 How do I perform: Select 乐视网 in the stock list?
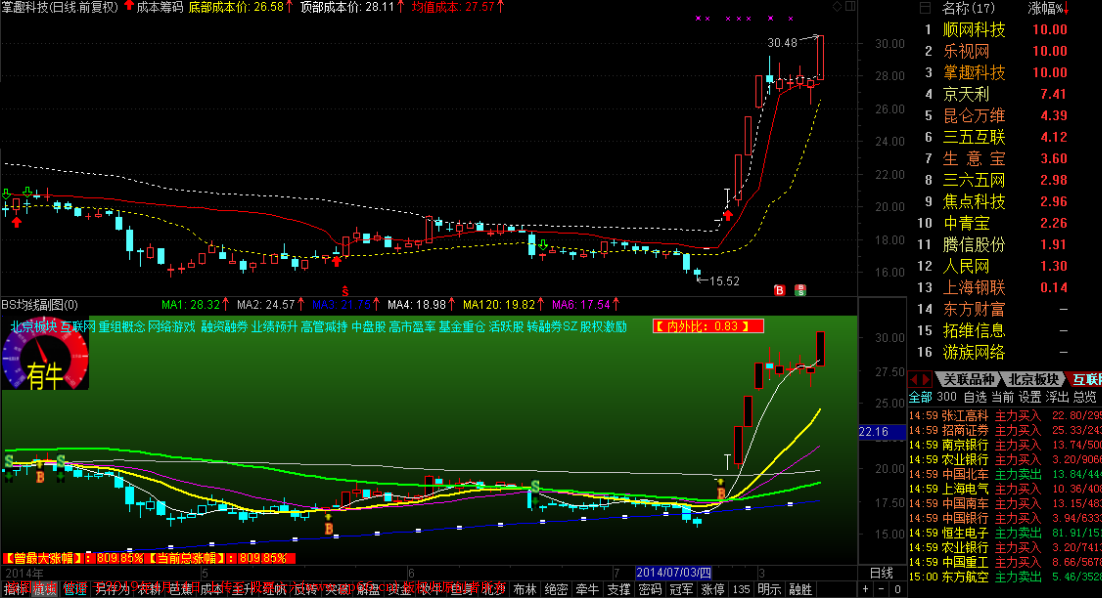(x=966, y=51)
